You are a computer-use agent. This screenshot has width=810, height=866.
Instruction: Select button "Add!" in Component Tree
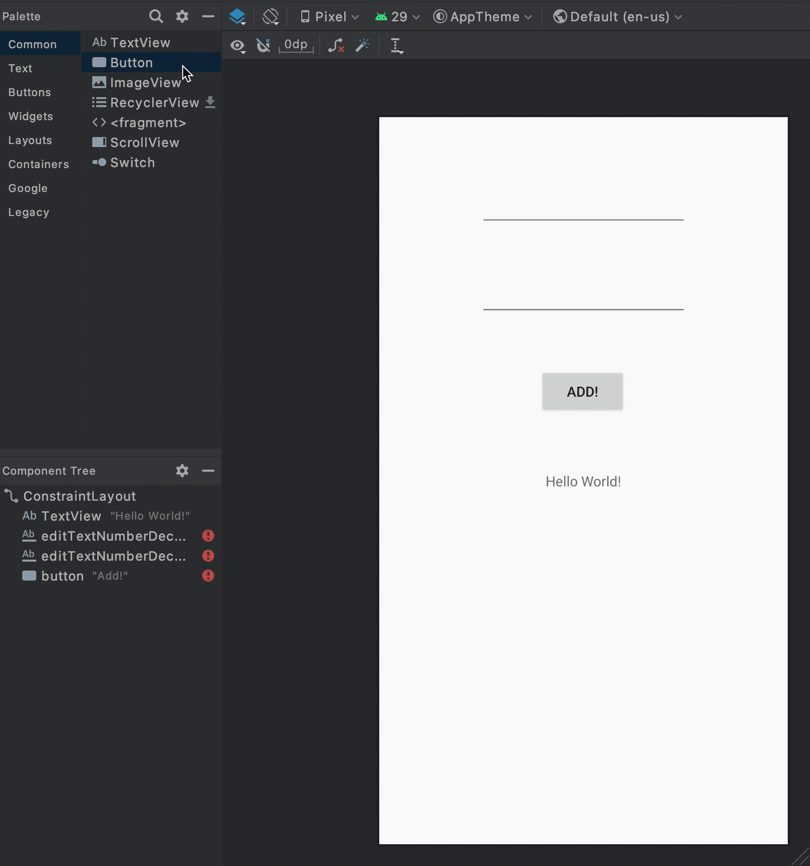pyautogui.click(x=110, y=576)
